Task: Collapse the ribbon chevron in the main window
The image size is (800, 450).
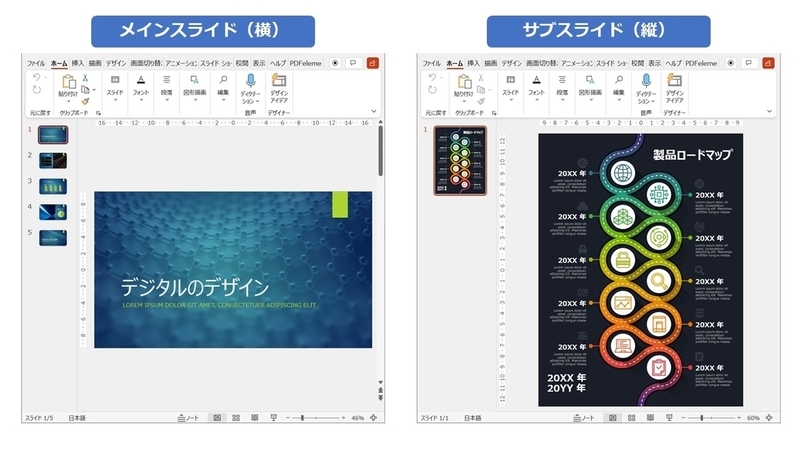Action: pyautogui.click(x=374, y=111)
